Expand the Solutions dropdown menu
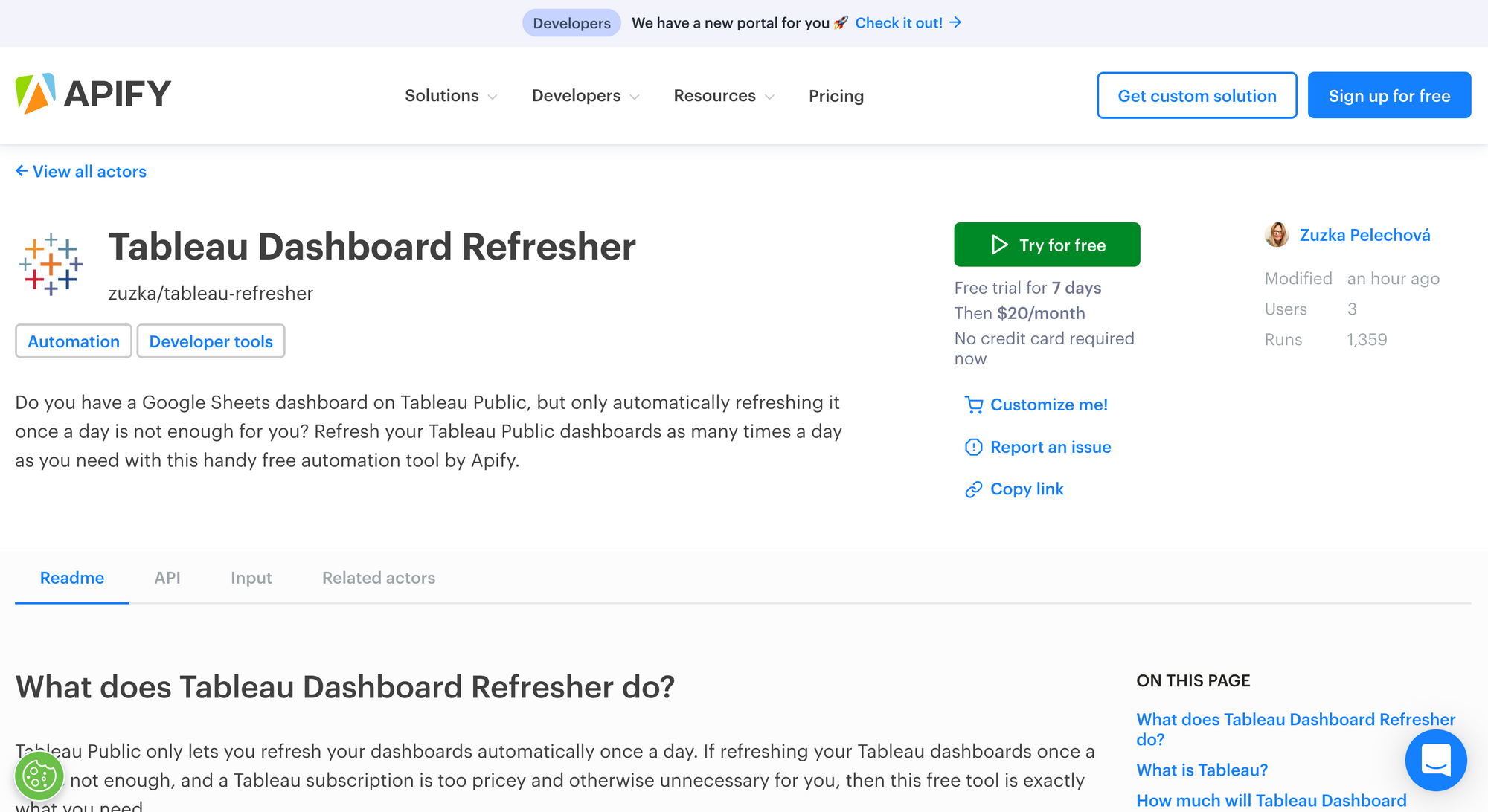Image resolution: width=1488 pixels, height=812 pixels. (451, 96)
